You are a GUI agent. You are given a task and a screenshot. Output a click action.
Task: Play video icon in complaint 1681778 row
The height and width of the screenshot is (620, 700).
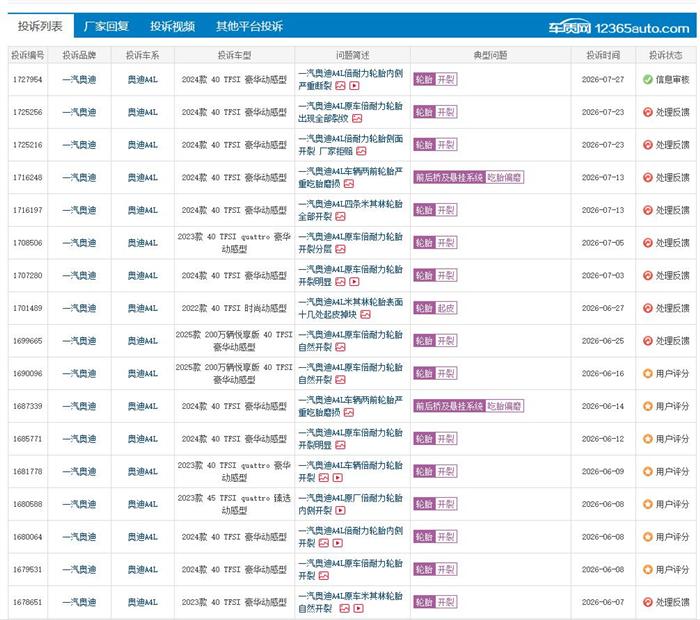tap(338, 478)
